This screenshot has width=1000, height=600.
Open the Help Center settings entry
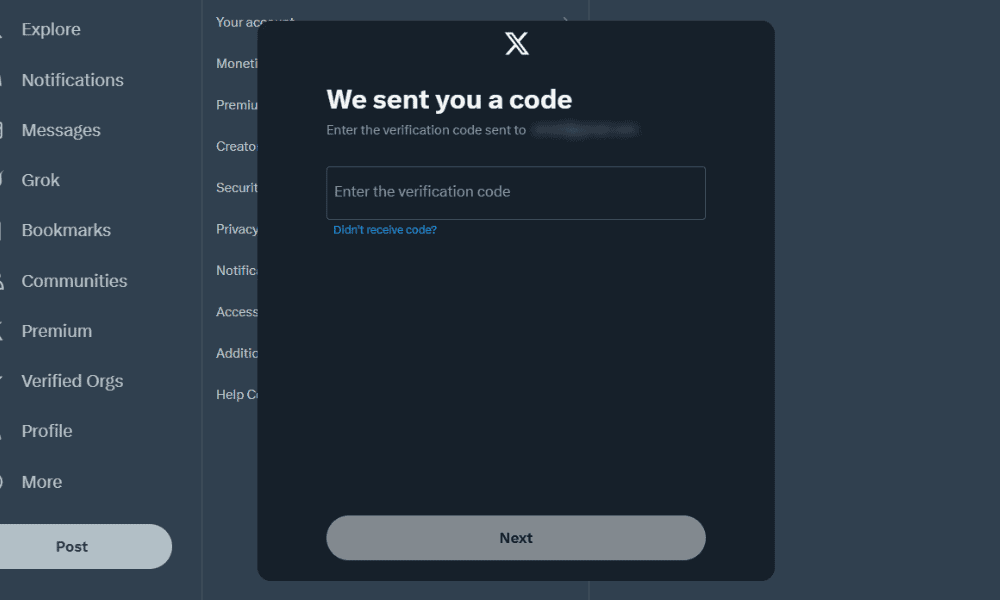tap(237, 394)
